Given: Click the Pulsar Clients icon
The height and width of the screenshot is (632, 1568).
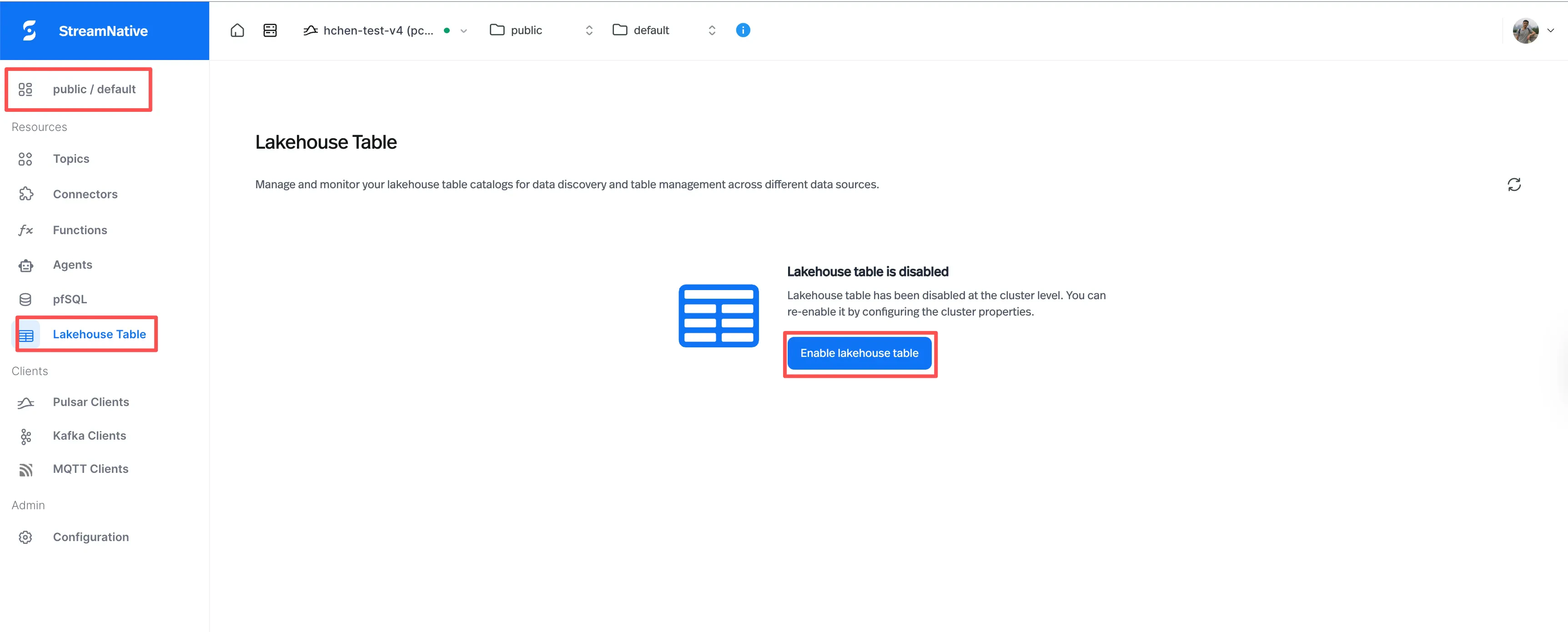Looking at the screenshot, I should pos(25,402).
